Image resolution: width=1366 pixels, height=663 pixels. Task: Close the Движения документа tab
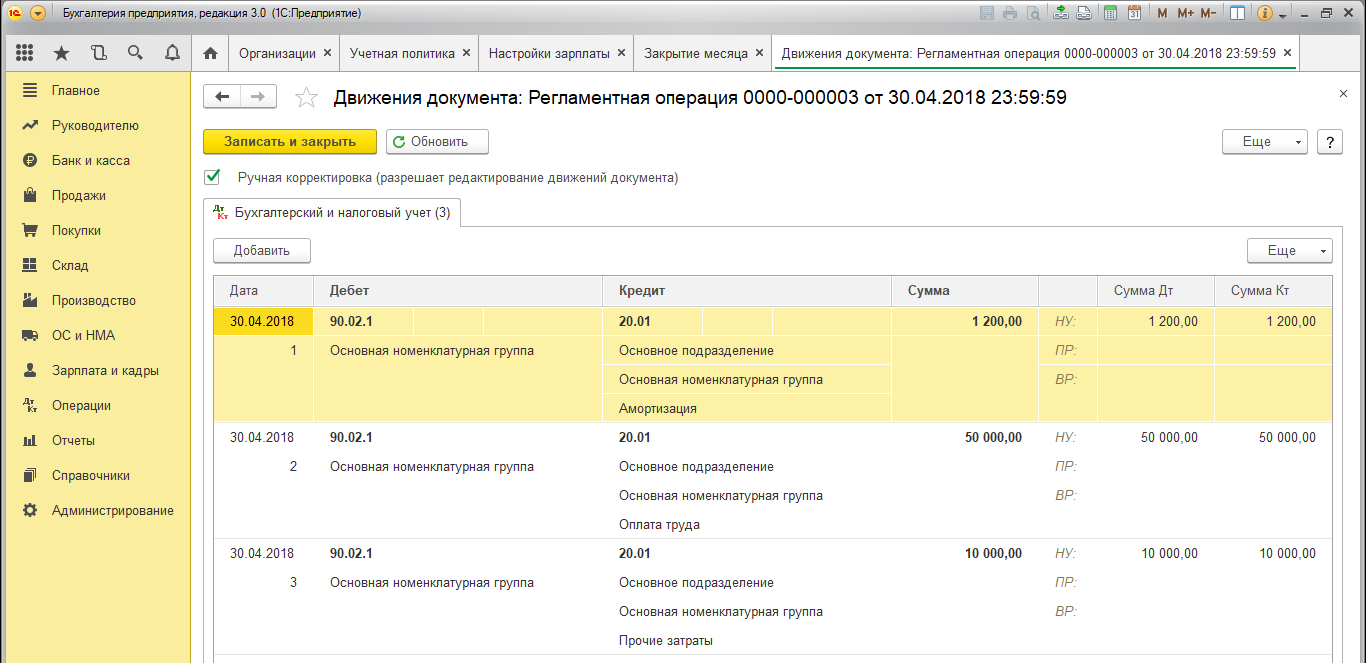pos(1287,53)
